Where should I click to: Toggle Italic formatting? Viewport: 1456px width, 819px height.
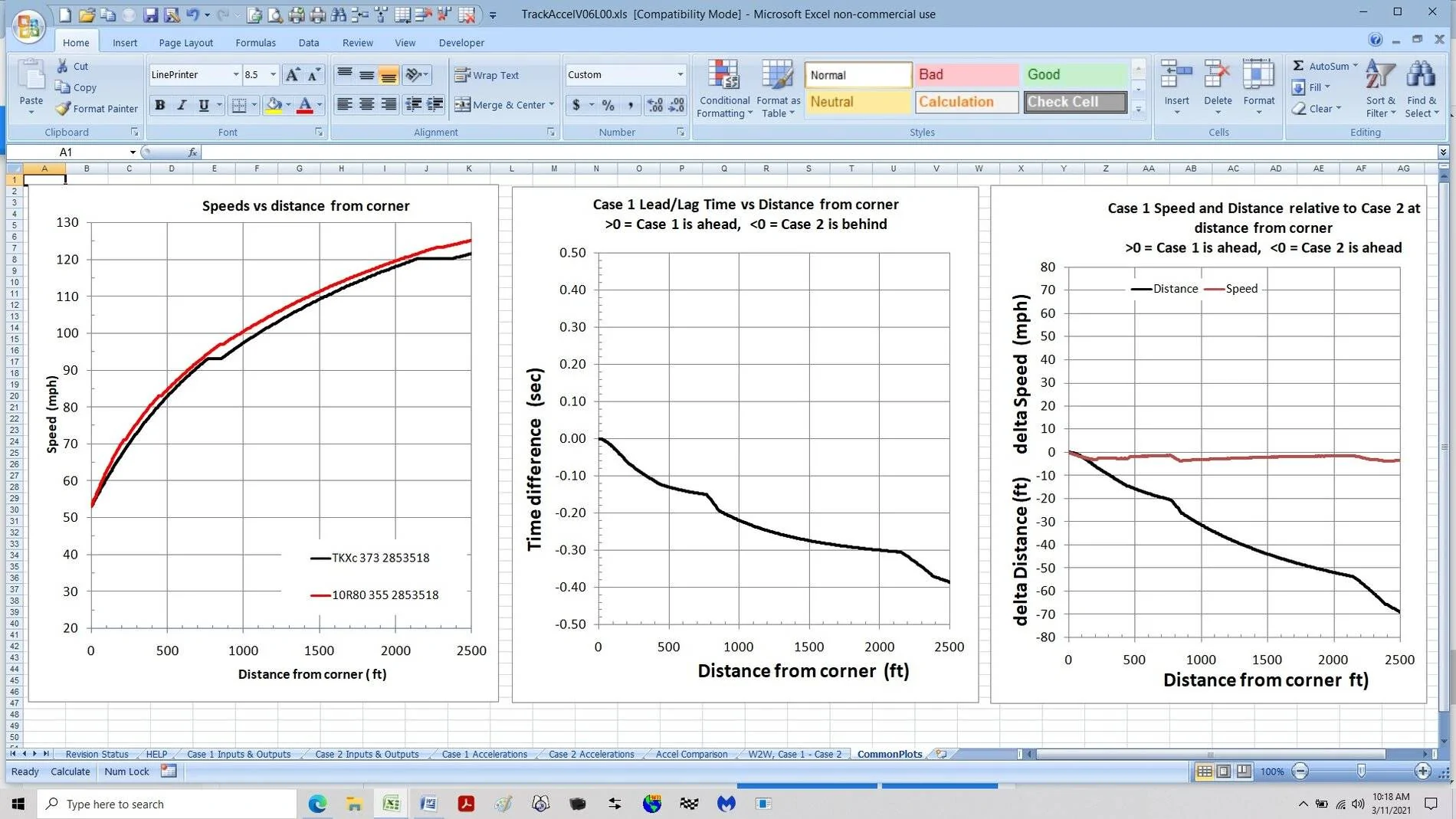tap(182, 105)
